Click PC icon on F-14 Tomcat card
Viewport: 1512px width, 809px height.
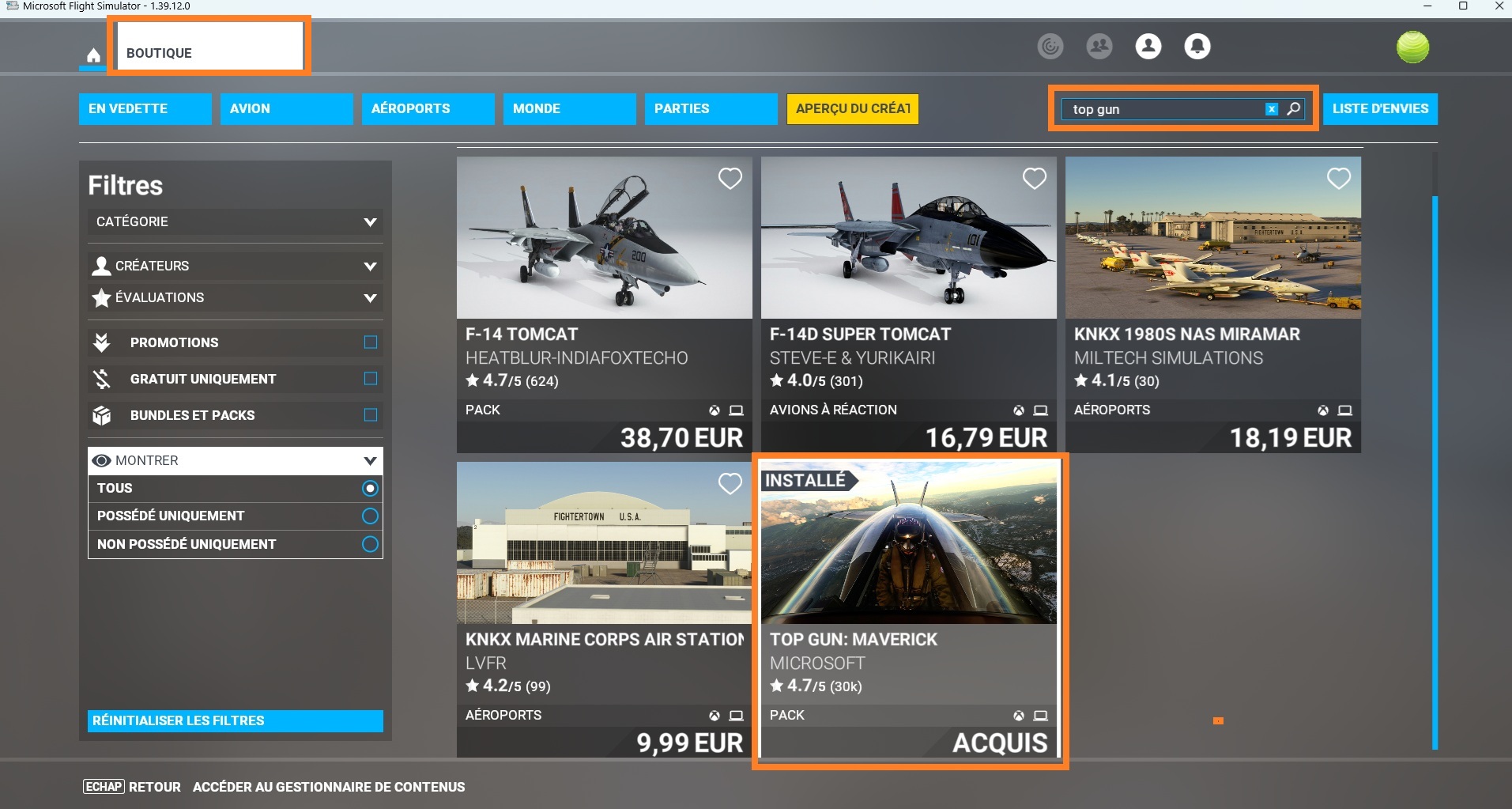tap(736, 410)
